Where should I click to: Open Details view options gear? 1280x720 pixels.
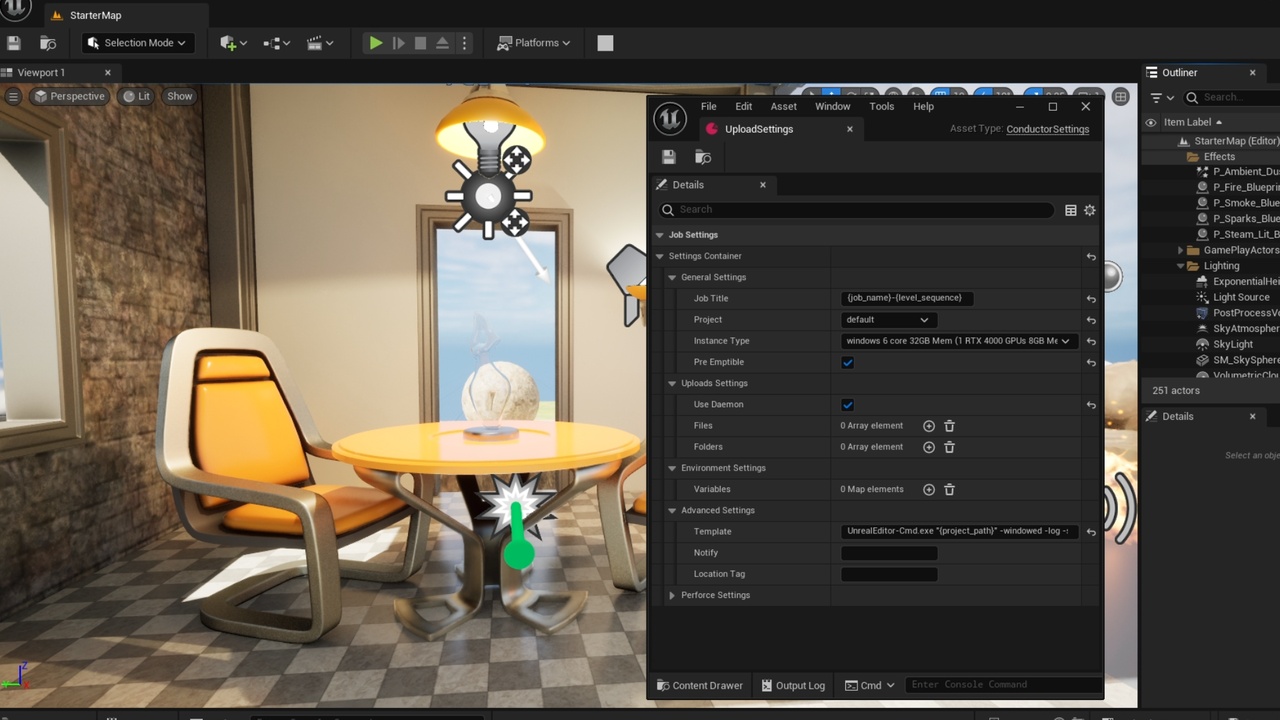pos(1090,210)
